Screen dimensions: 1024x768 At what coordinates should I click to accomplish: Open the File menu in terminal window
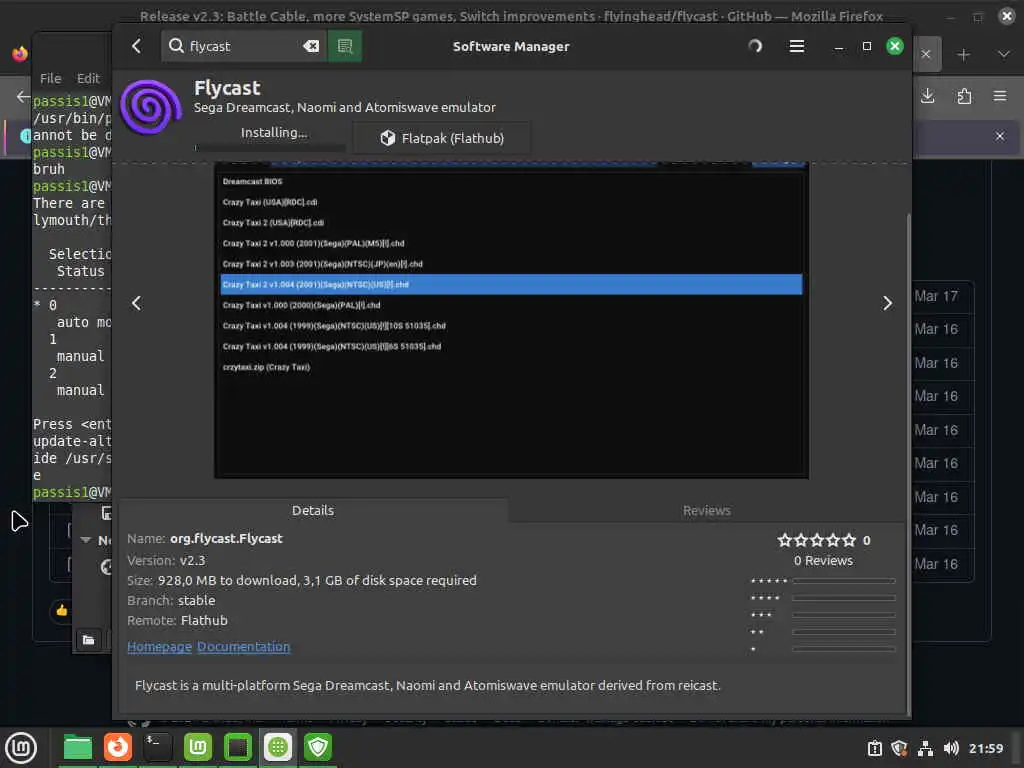[50, 78]
